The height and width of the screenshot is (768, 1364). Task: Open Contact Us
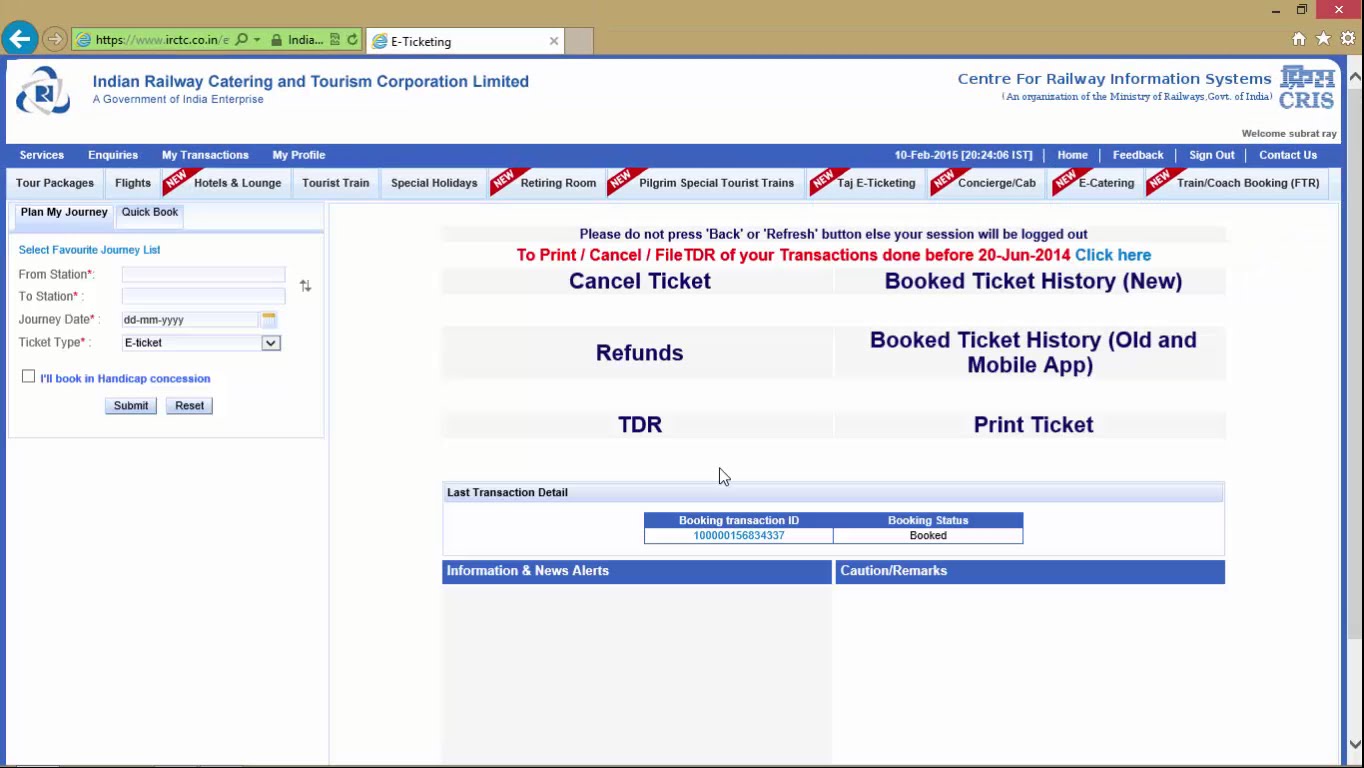pos(1288,155)
